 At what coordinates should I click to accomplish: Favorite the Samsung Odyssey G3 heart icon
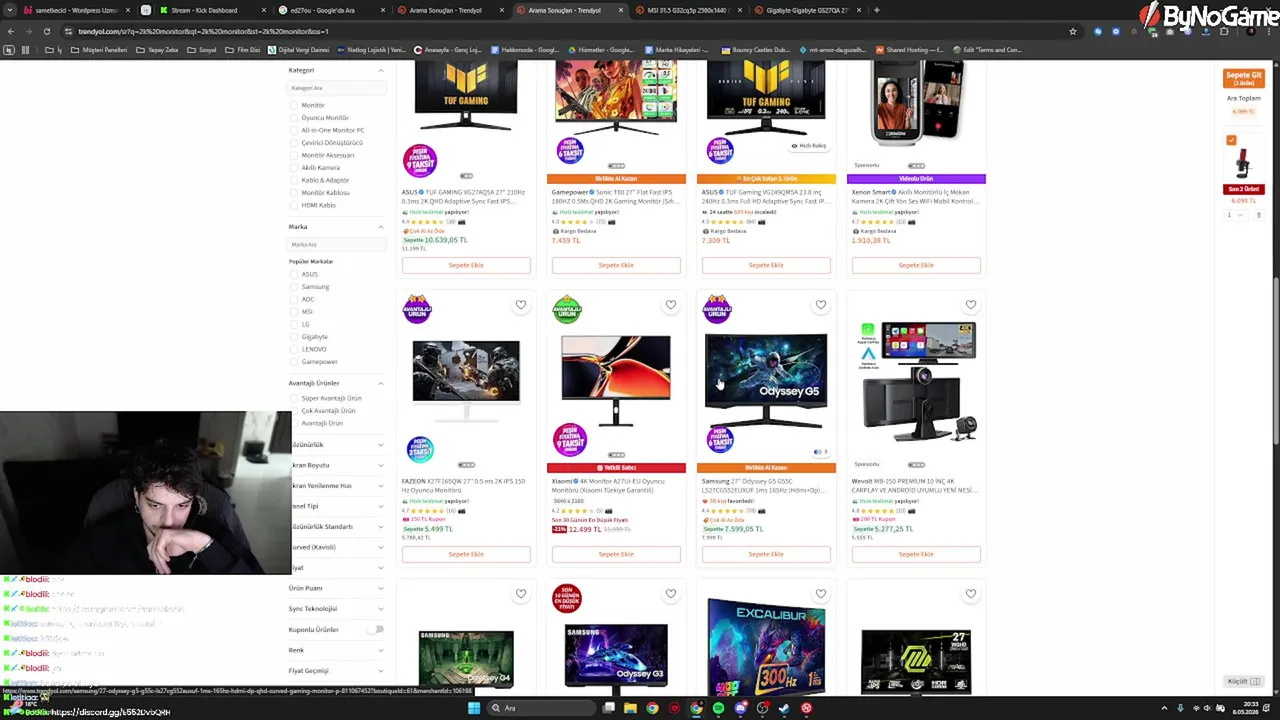tap(670, 594)
